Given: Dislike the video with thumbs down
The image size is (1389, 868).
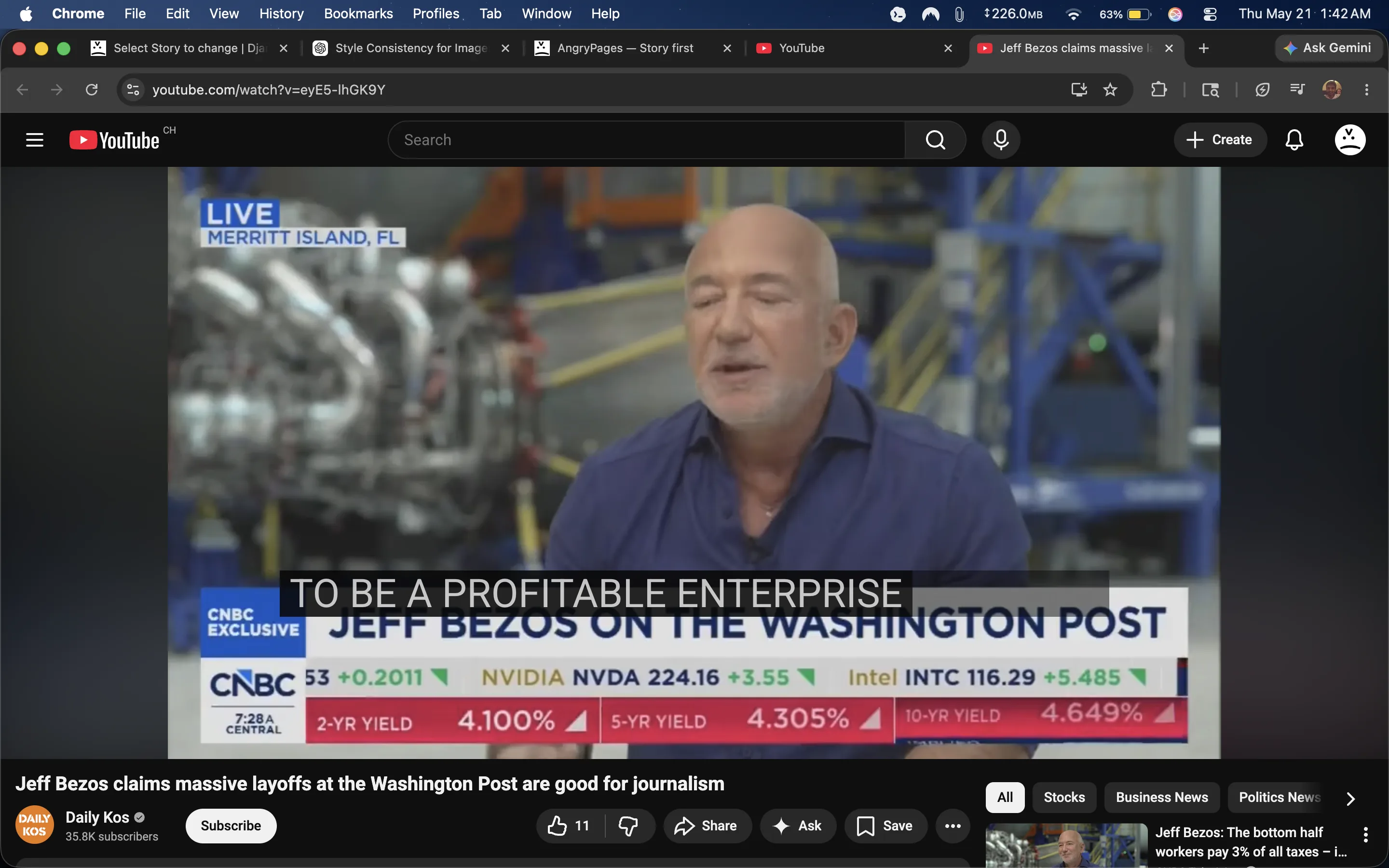Looking at the screenshot, I should point(628,826).
